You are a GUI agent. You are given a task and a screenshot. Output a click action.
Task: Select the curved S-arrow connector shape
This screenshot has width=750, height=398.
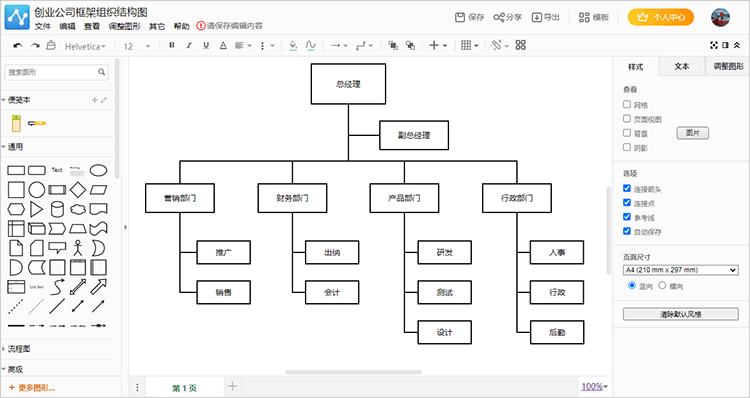[57, 287]
